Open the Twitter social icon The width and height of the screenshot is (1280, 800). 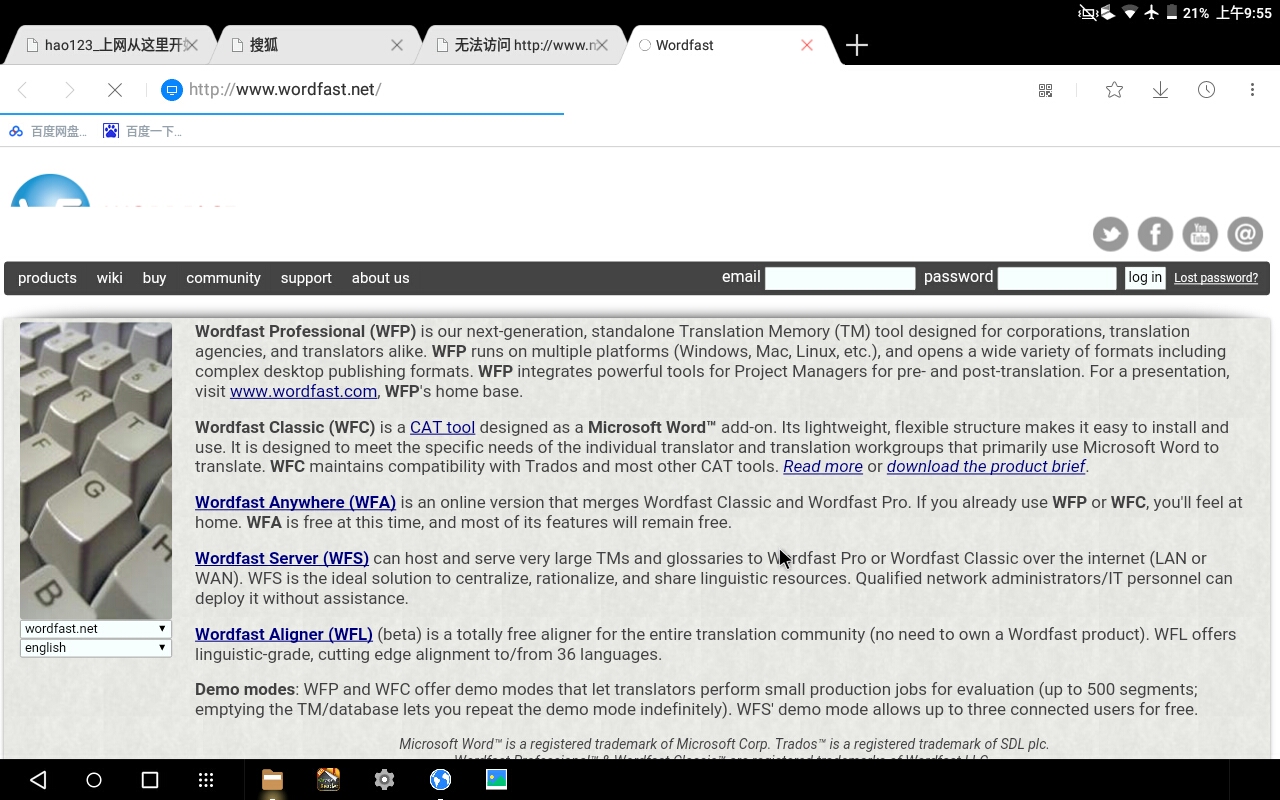click(x=1110, y=235)
